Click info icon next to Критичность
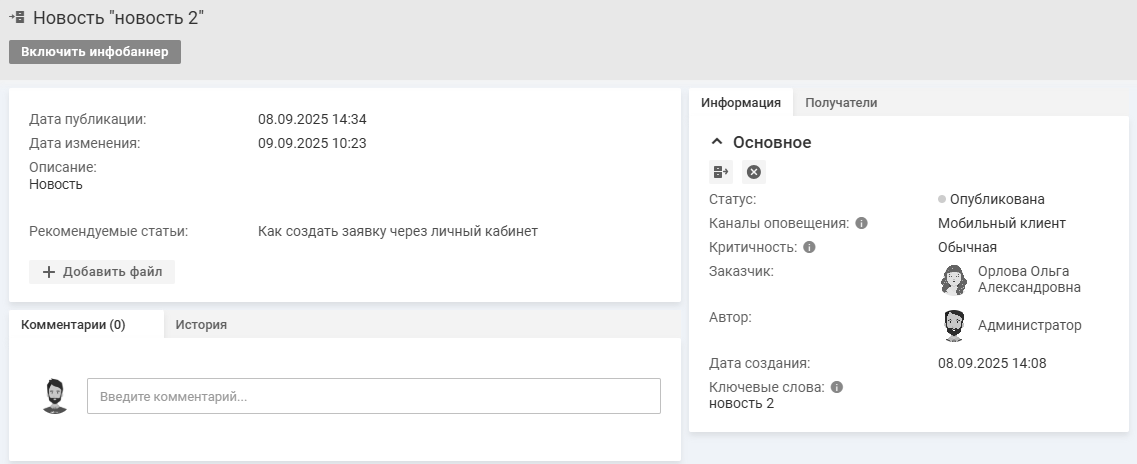 coord(809,247)
